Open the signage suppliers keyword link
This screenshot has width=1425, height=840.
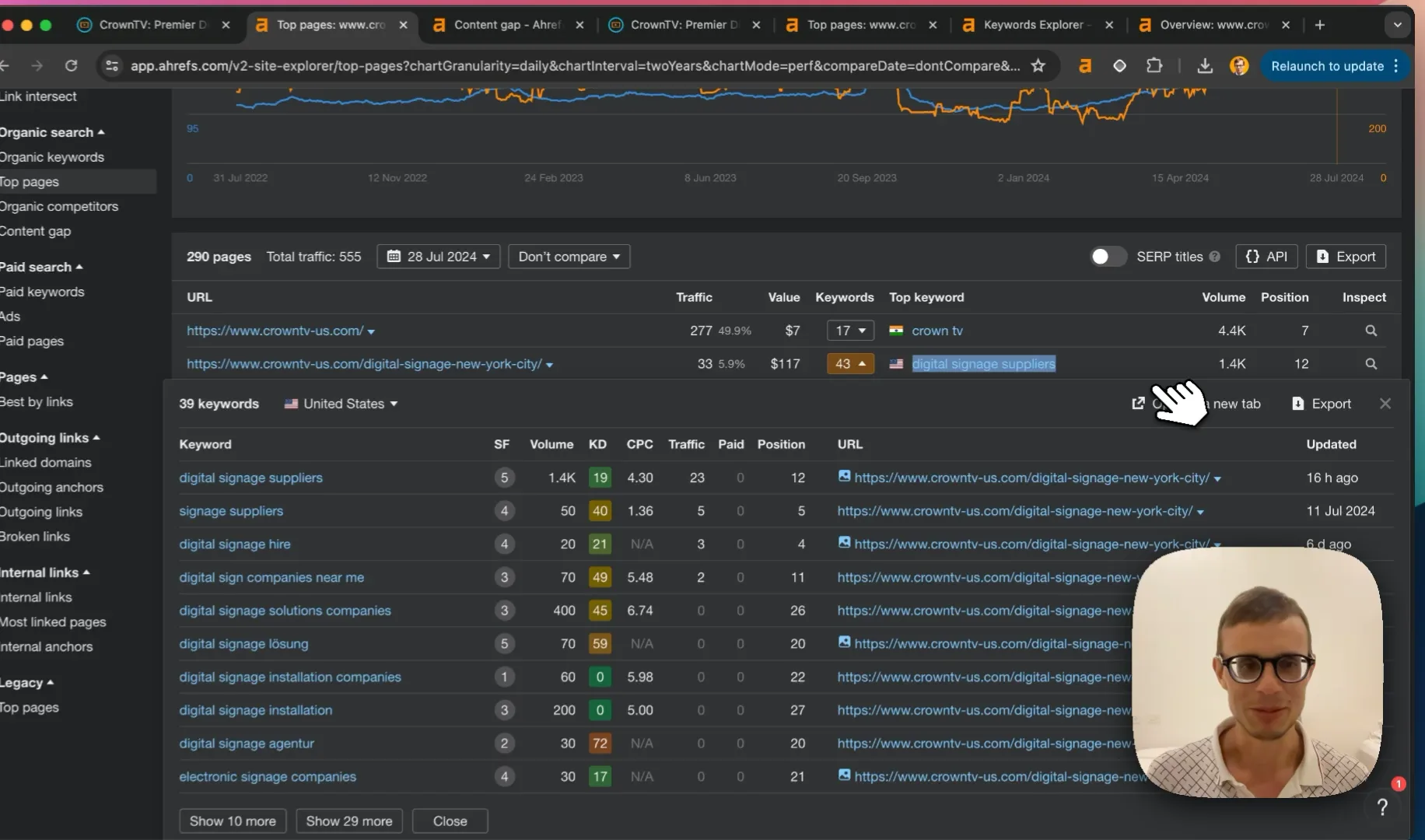[231, 511]
